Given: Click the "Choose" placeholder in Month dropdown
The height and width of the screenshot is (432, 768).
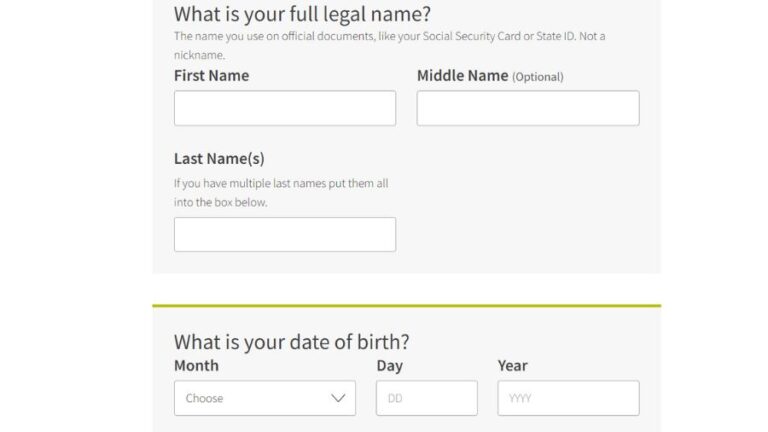Looking at the screenshot, I should coord(204,398).
